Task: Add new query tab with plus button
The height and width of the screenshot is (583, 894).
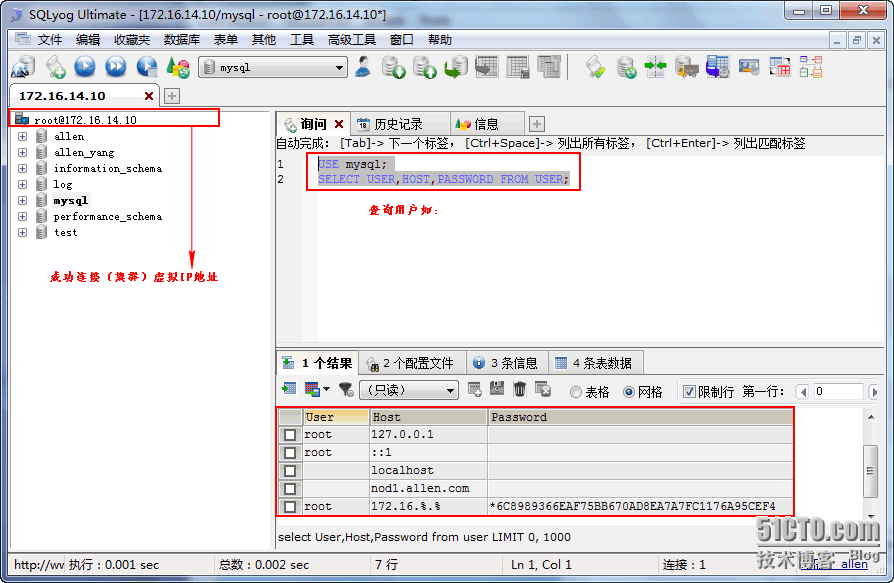Action: [x=537, y=124]
